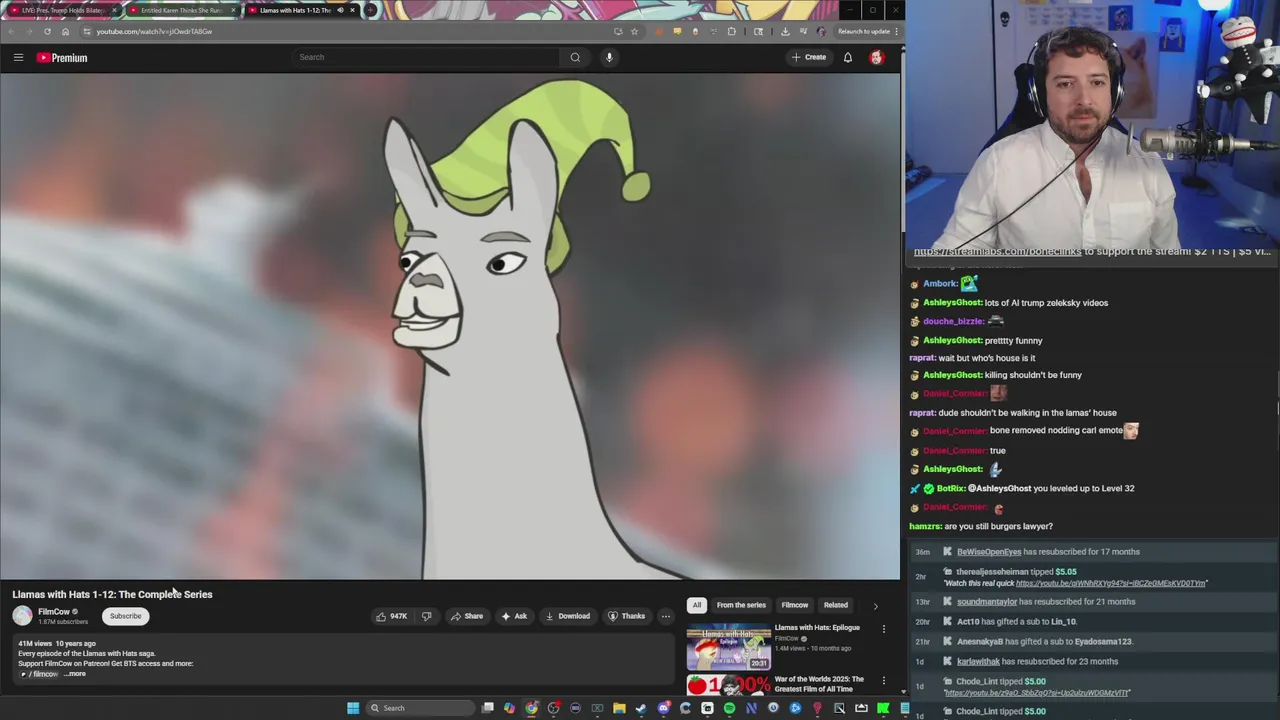Click the llama video player
This screenshot has height=720, width=1280.
coord(450,326)
